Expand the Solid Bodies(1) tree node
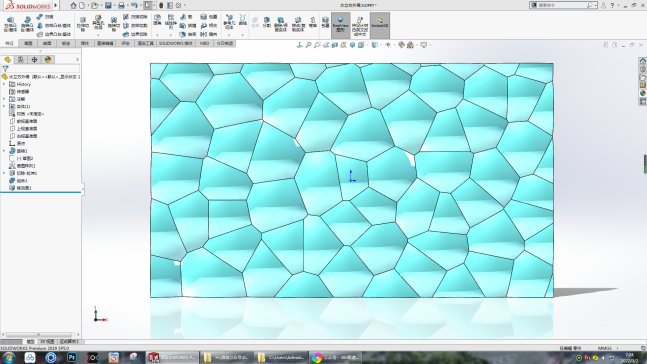This screenshot has height=364, width=647. click(x=4, y=106)
